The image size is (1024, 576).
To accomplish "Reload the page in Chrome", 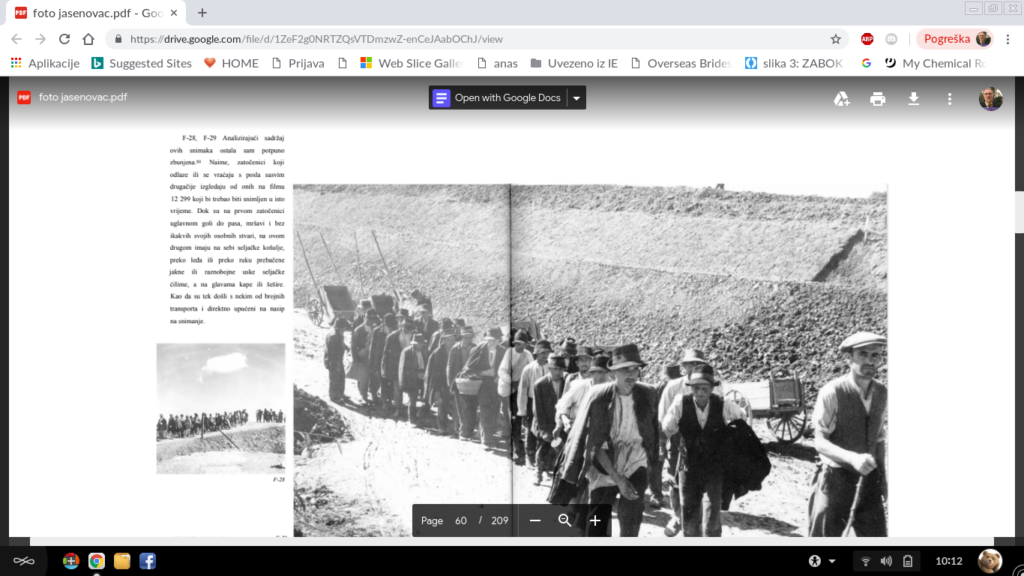I will coord(65,39).
